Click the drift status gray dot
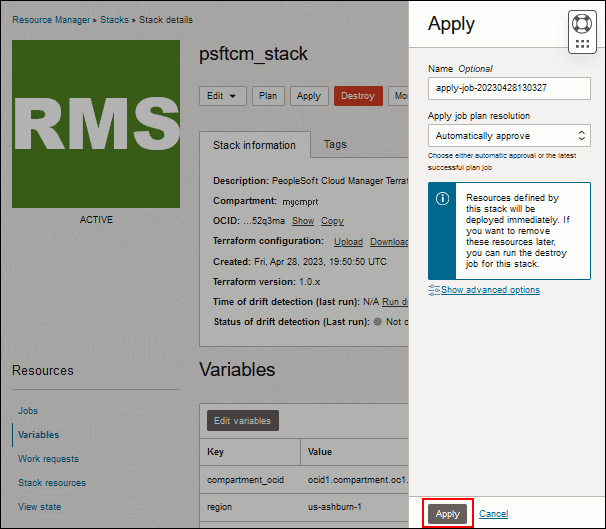 pos(378,321)
